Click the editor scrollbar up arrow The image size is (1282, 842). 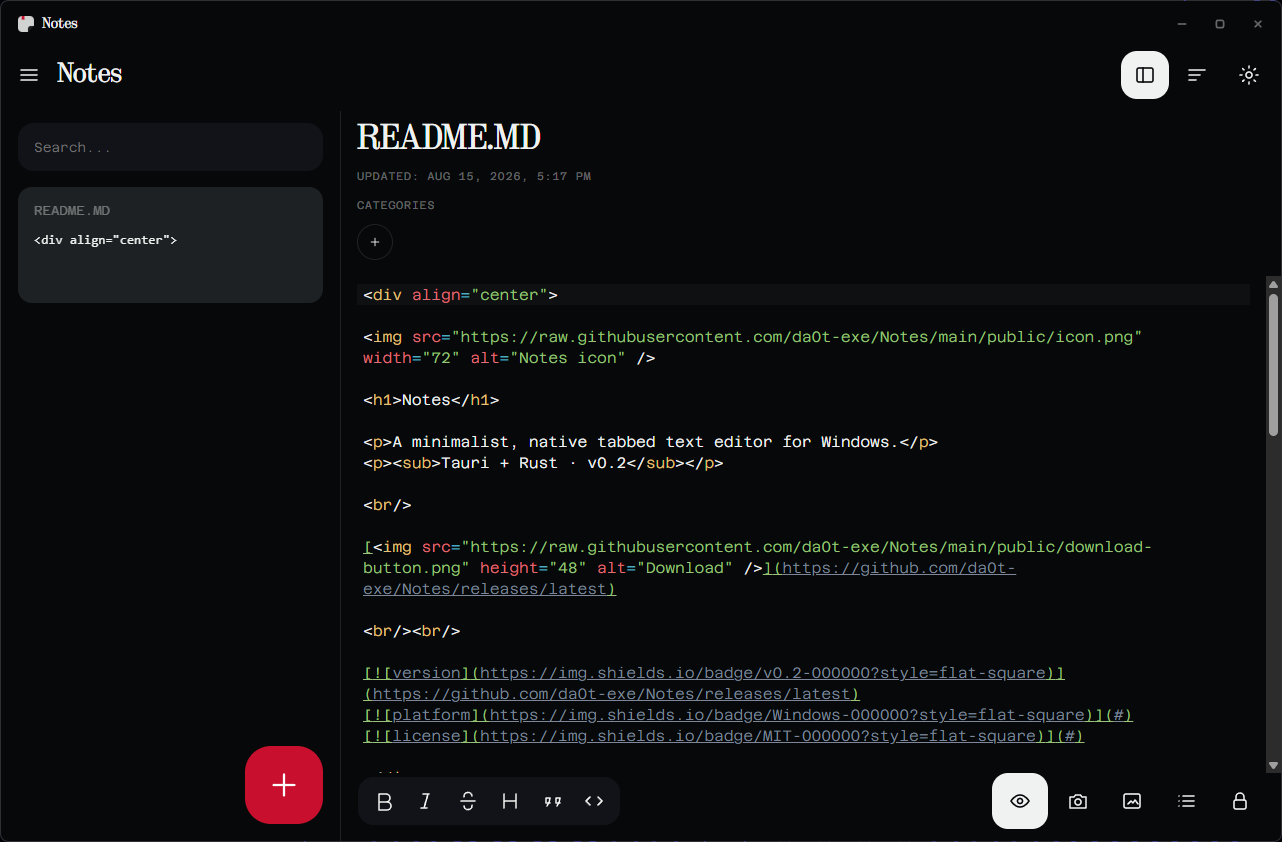(x=1273, y=284)
